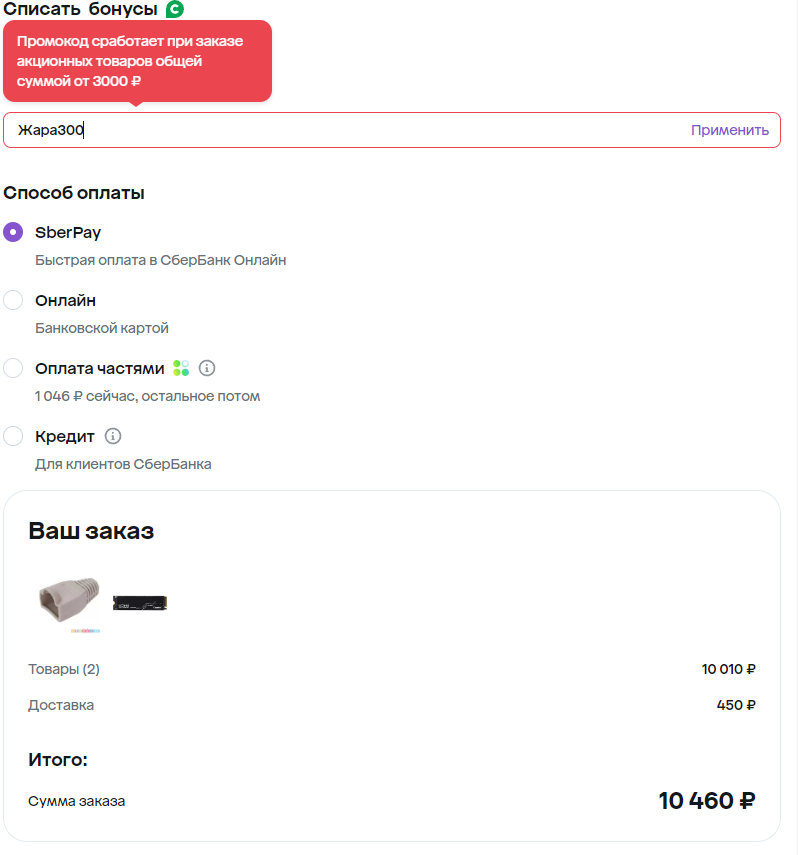Click the "Быстрая оплата в СберБанк Онлайн" description
The height and width of the screenshot is (855, 798).
(160, 260)
